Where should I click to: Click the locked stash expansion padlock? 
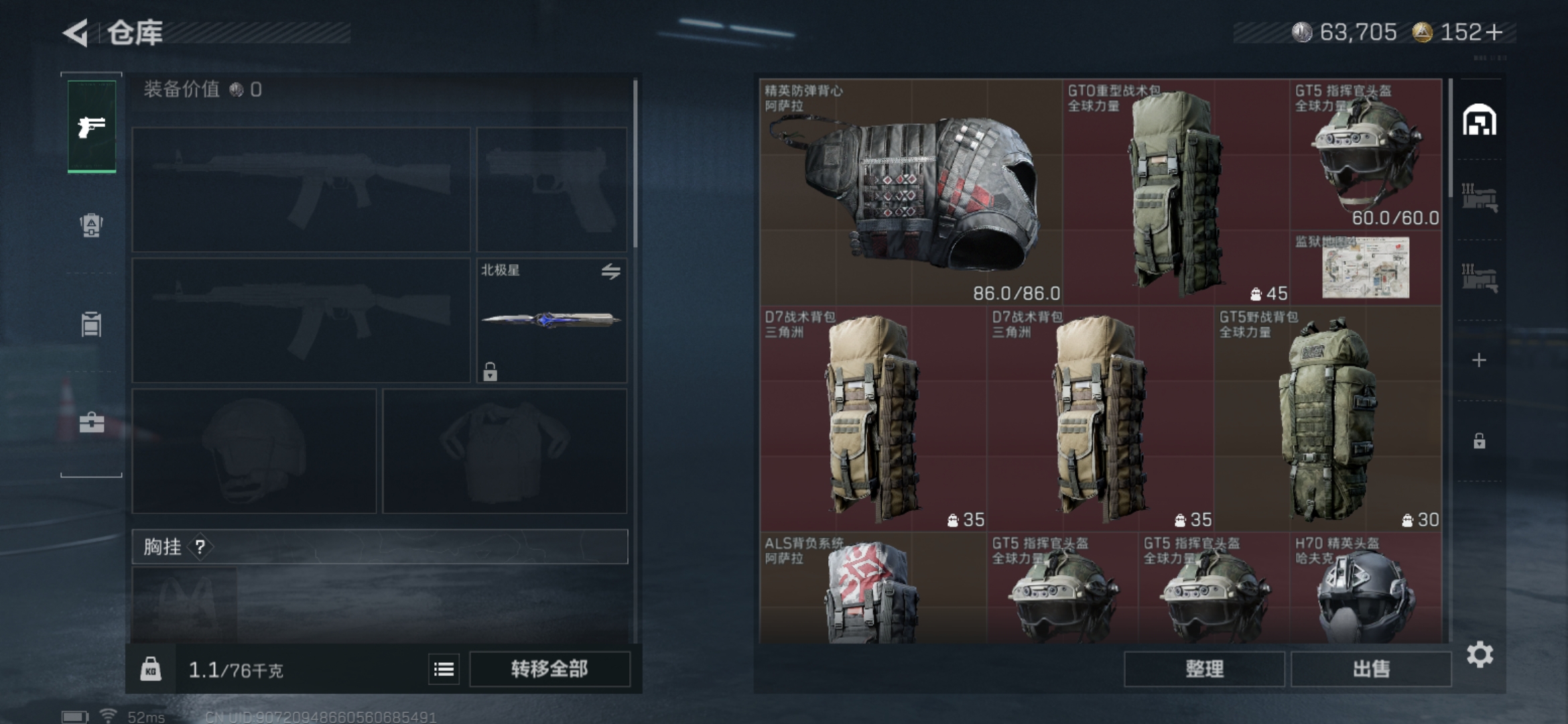(x=1480, y=440)
